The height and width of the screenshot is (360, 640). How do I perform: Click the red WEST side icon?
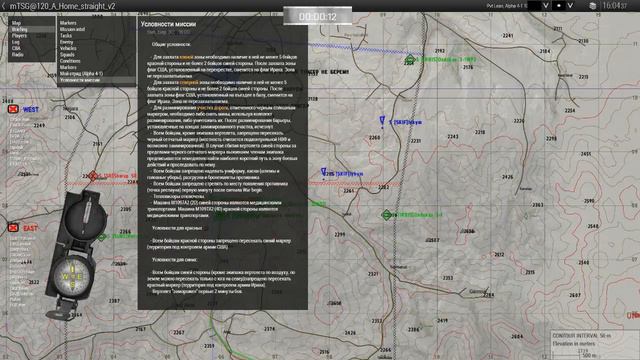[x=13, y=109]
